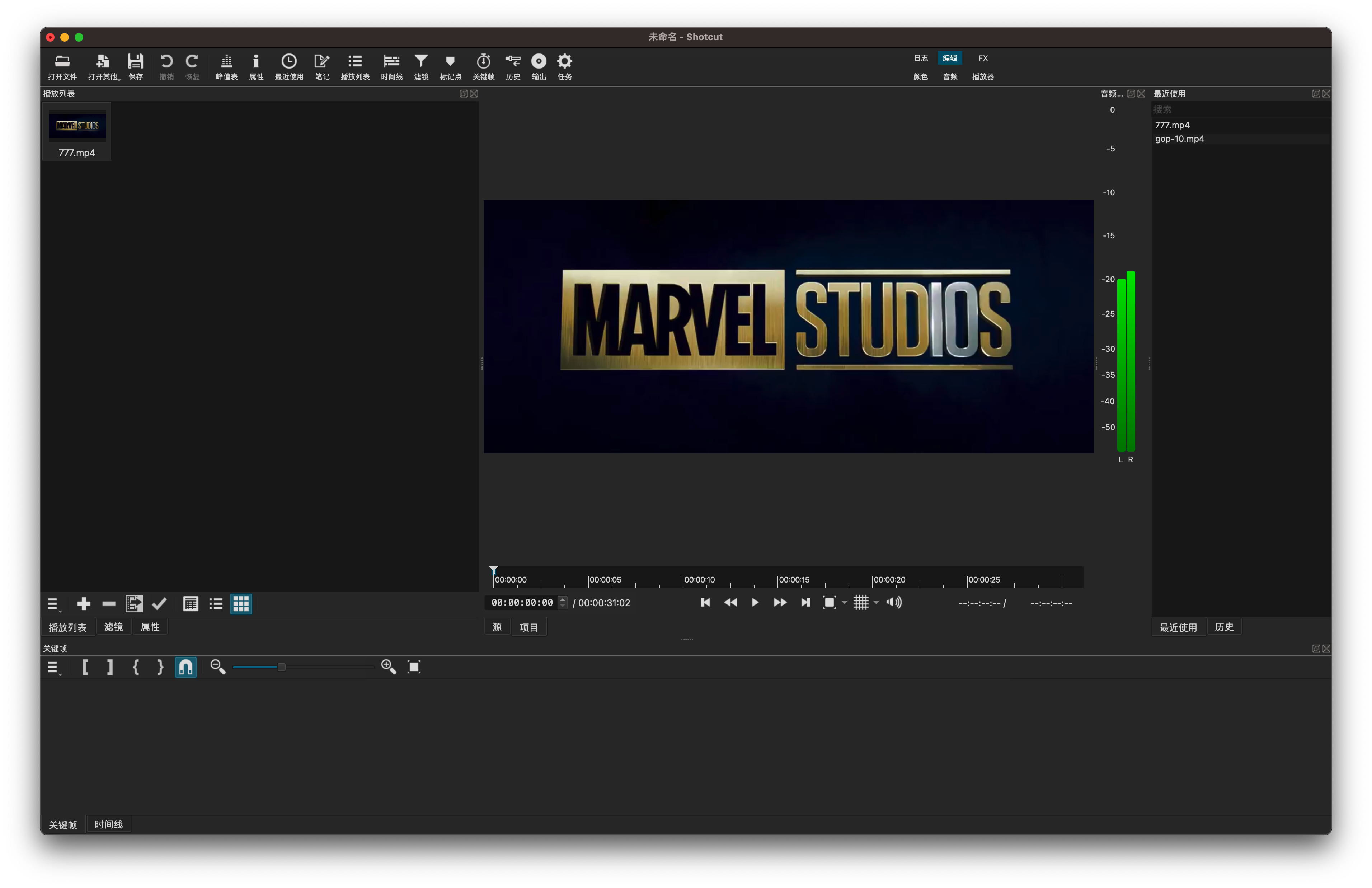Viewport: 1372px width, 888px height.
Task: Click the rewind playback button
Action: pos(730,603)
